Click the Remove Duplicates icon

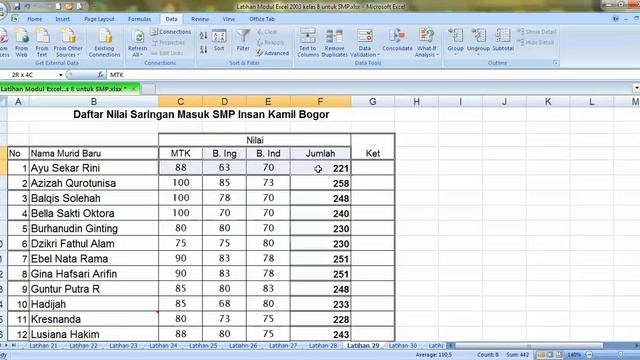(334, 42)
